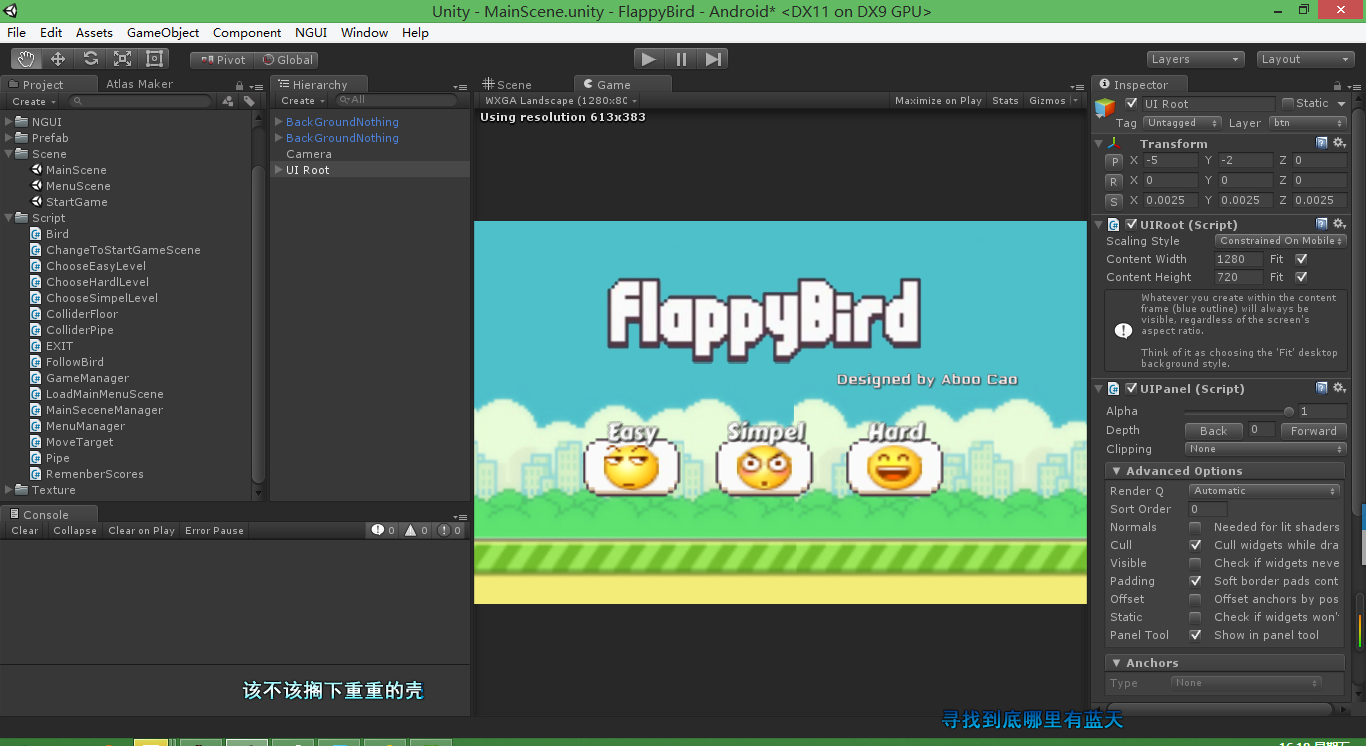Open the Scaling Style dropdown
Viewport: 1366px width, 746px height.
coord(1280,241)
